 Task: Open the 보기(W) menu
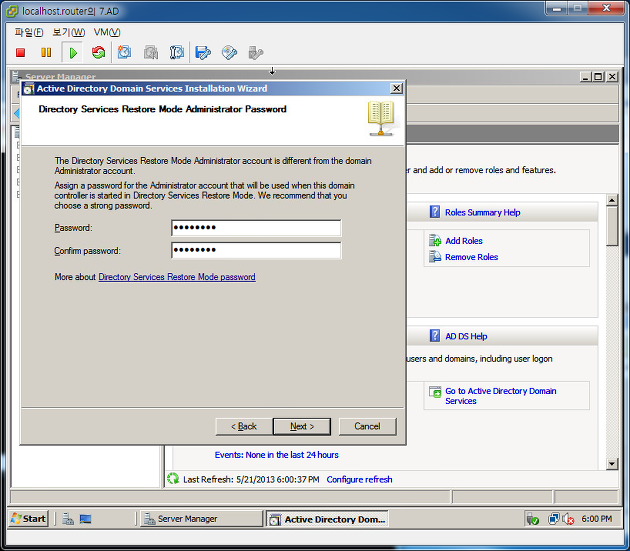click(69, 32)
